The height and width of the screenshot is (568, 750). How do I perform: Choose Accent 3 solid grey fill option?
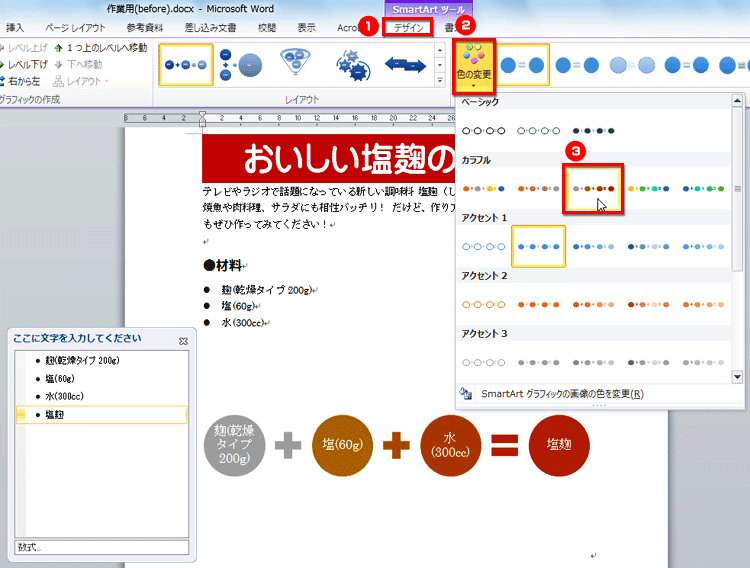tap(539, 362)
